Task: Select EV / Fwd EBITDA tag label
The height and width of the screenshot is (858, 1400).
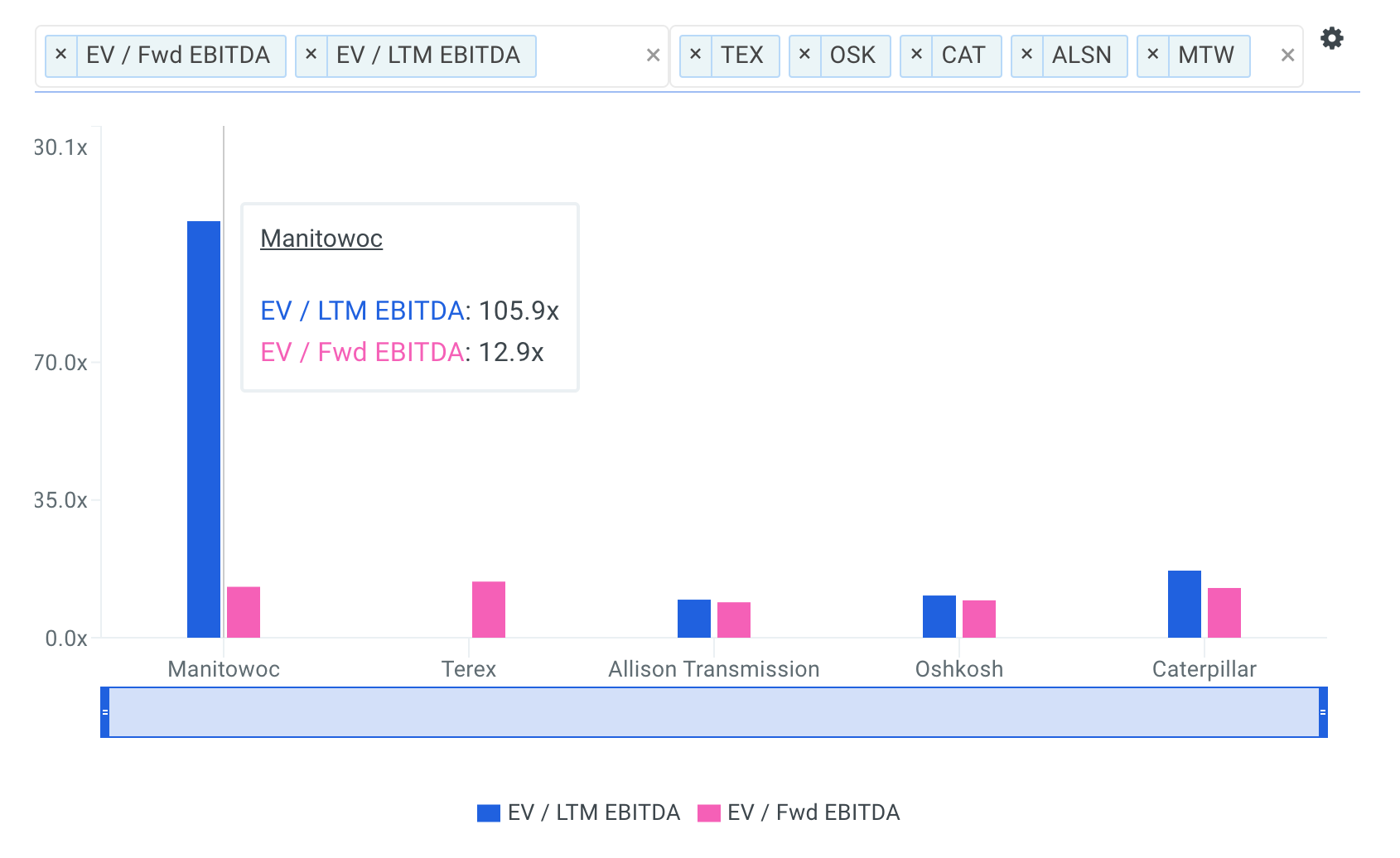Action: click(x=178, y=55)
